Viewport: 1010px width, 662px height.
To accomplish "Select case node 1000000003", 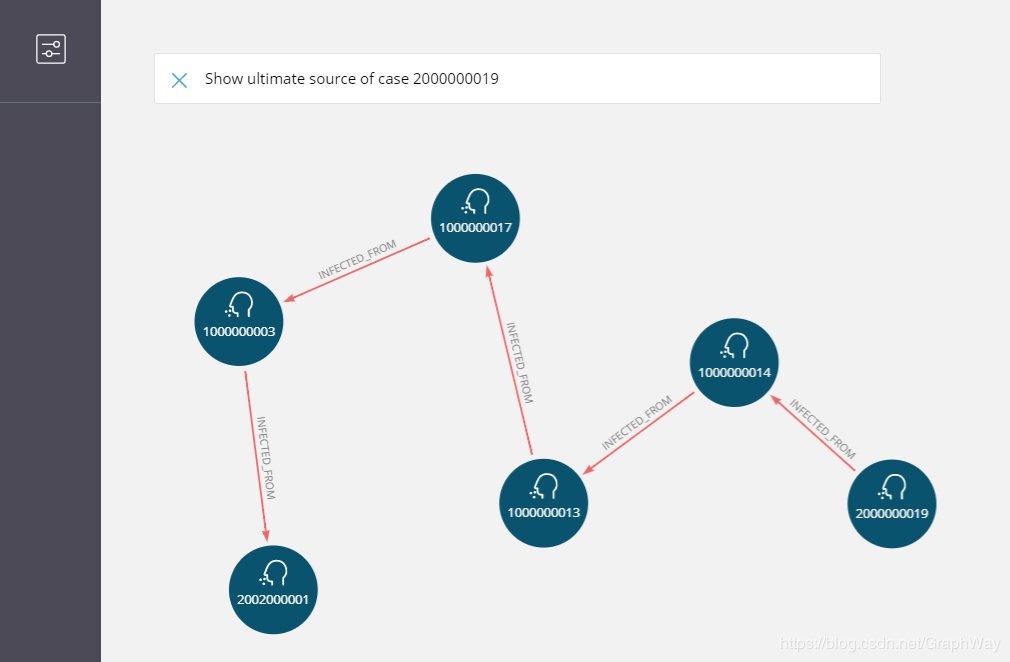I will [x=238, y=320].
